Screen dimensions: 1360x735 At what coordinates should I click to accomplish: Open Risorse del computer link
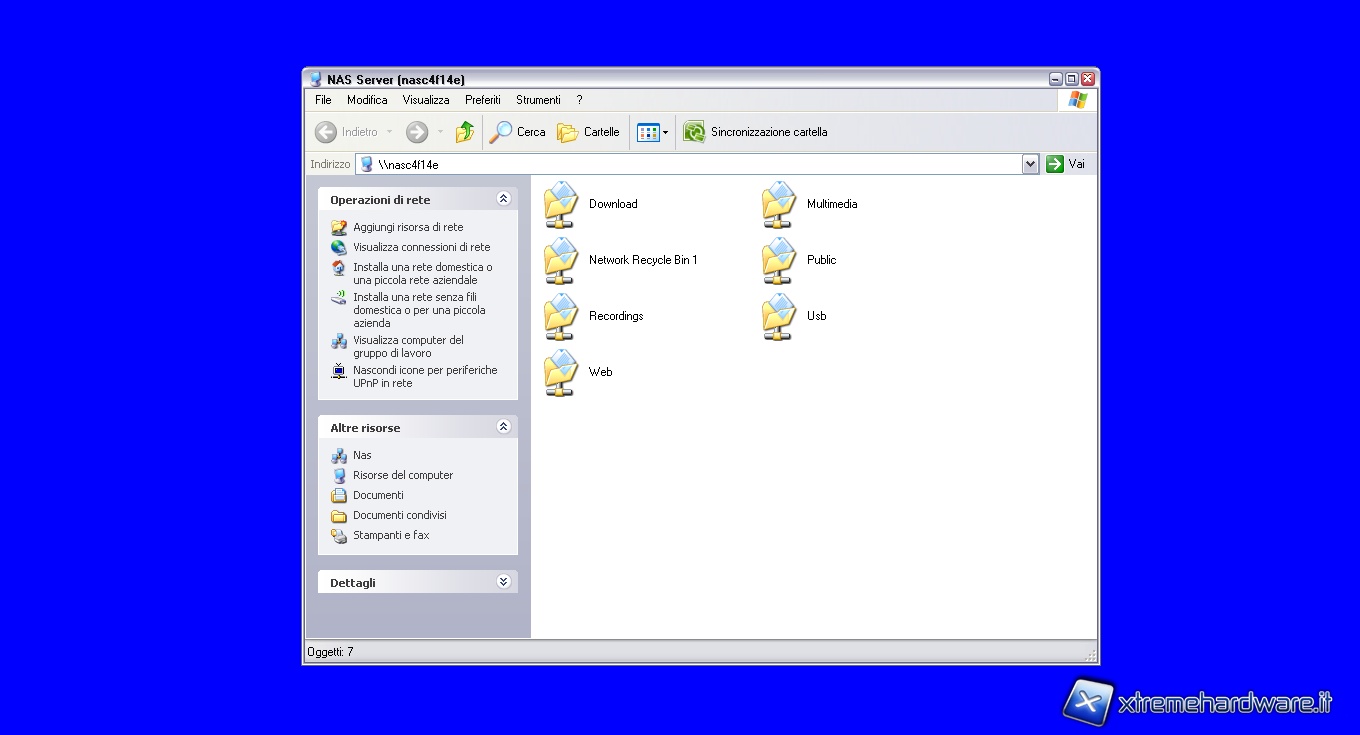(403, 475)
